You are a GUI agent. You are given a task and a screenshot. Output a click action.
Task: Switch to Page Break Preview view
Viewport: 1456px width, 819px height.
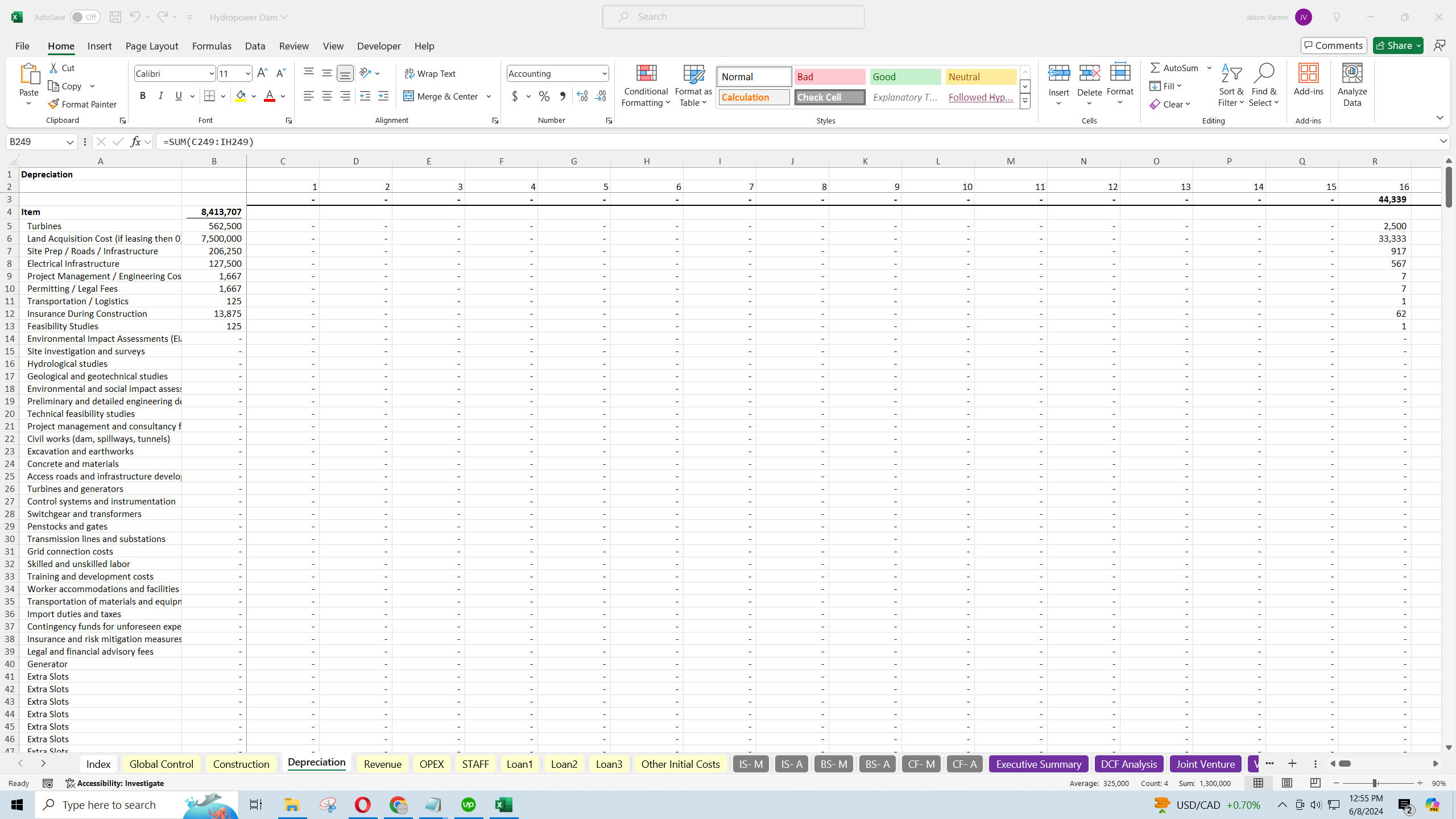pos(1315,783)
